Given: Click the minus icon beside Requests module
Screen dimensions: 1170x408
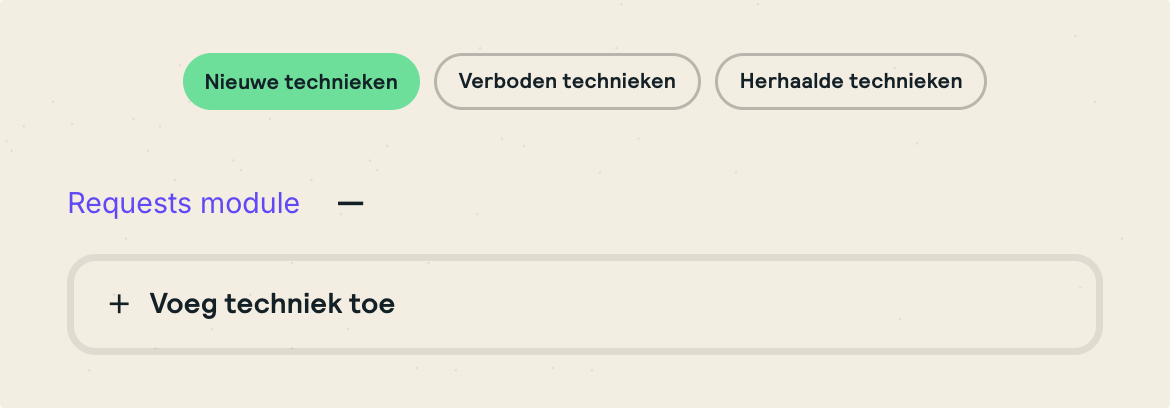Looking at the screenshot, I should tap(350, 203).
